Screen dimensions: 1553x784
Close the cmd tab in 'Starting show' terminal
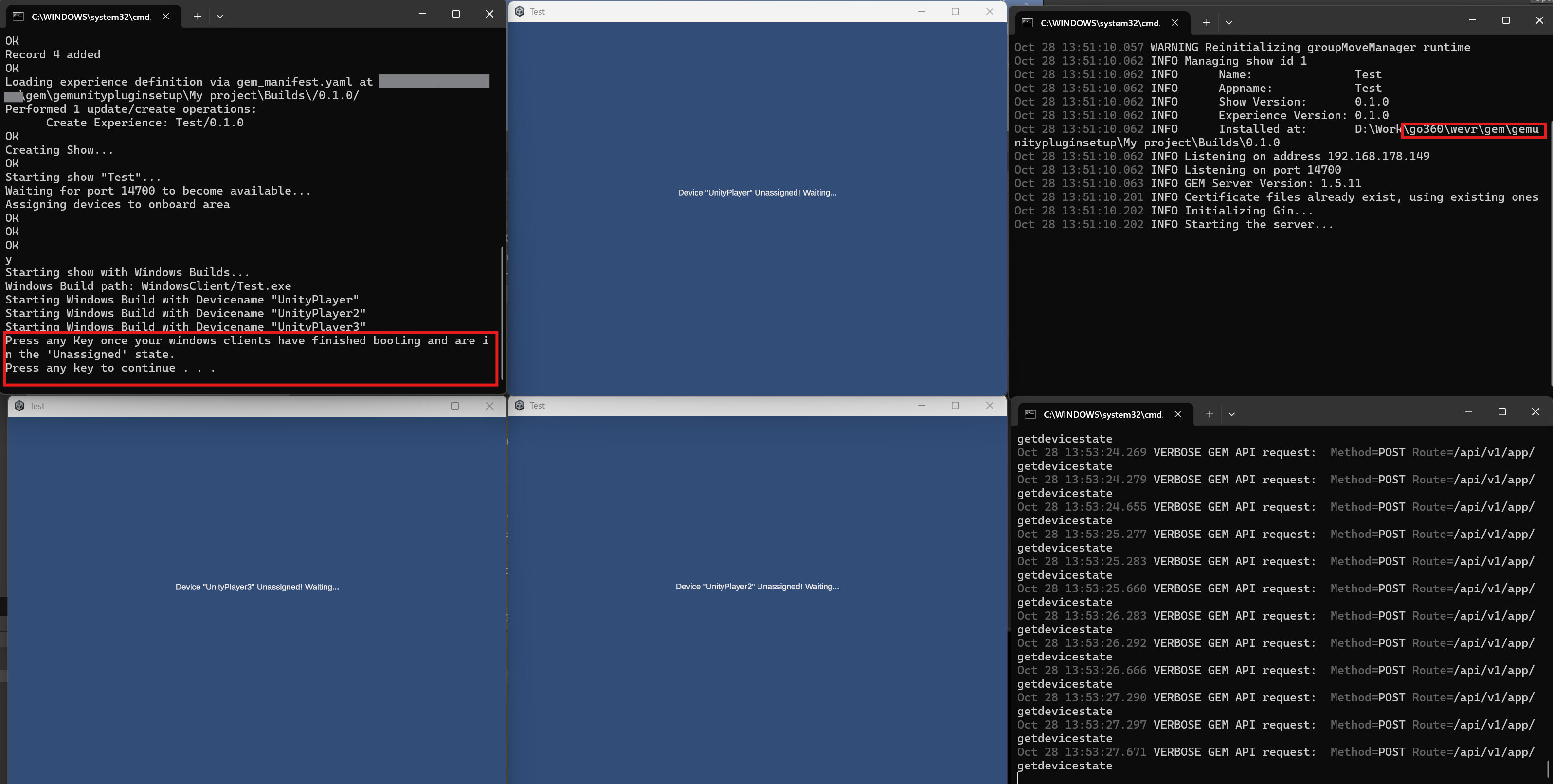tap(166, 16)
